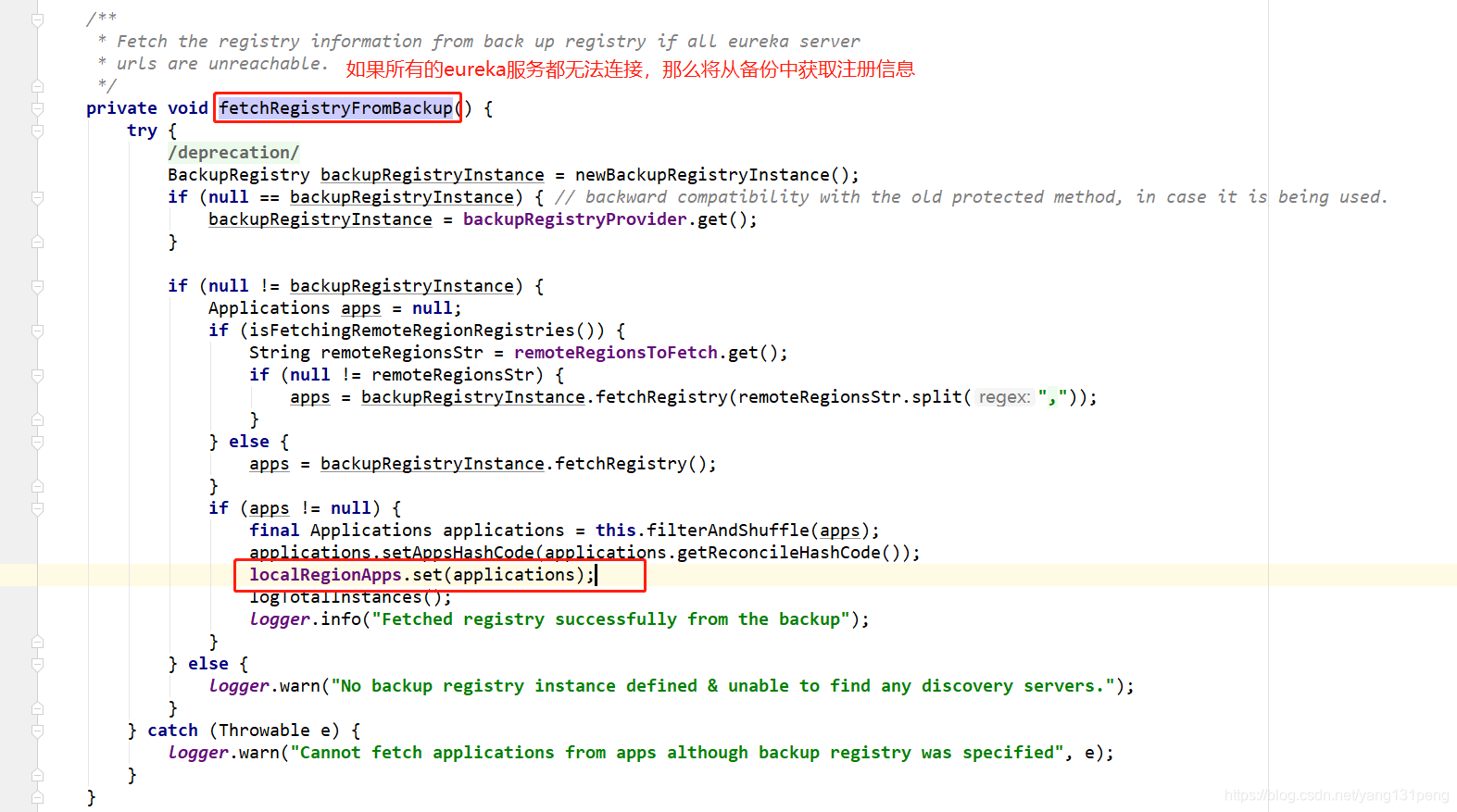
Task: Click the 'catch' keyword
Action: (172, 731)
